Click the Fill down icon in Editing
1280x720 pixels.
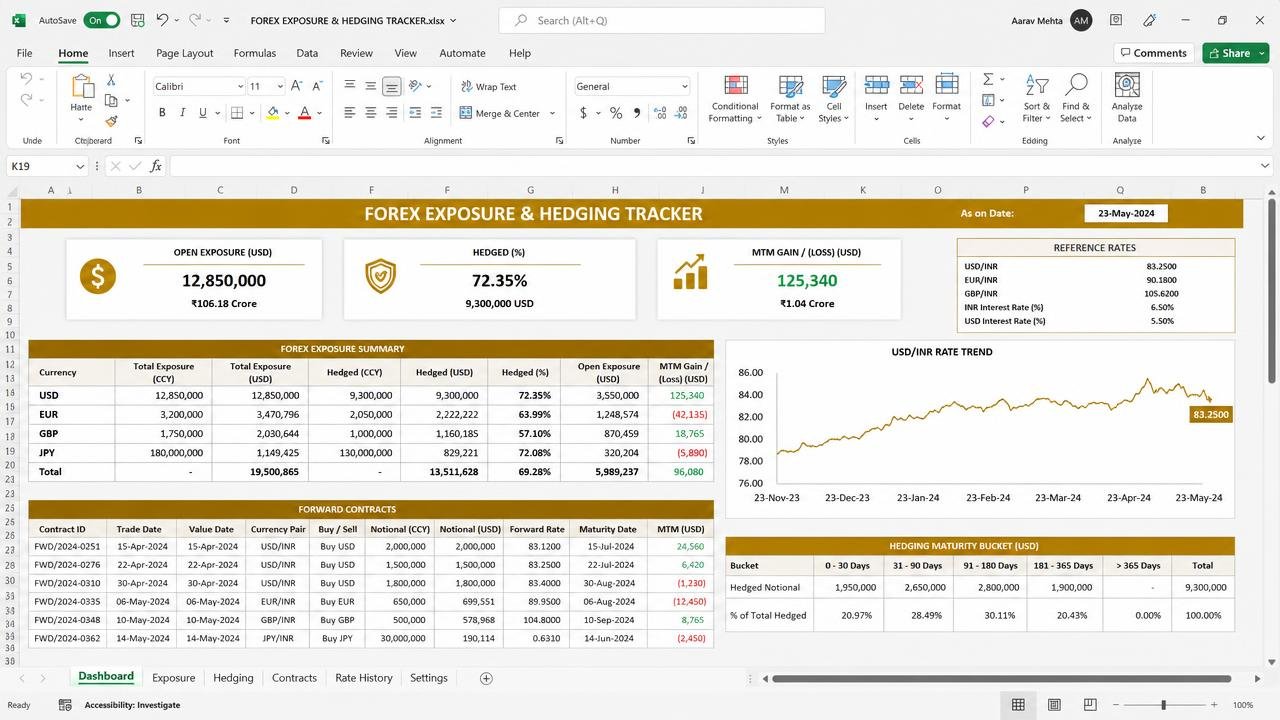tap(988, 100)
